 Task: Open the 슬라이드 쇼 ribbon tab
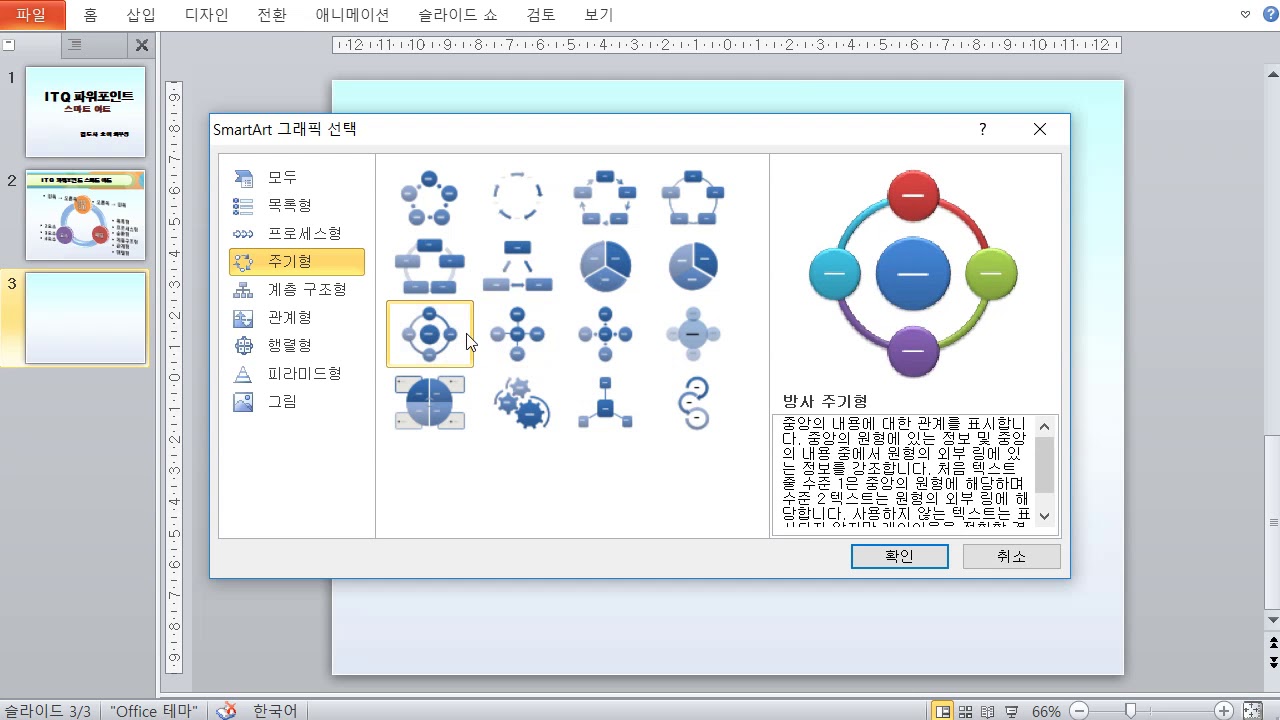click(x=457, y=15)
